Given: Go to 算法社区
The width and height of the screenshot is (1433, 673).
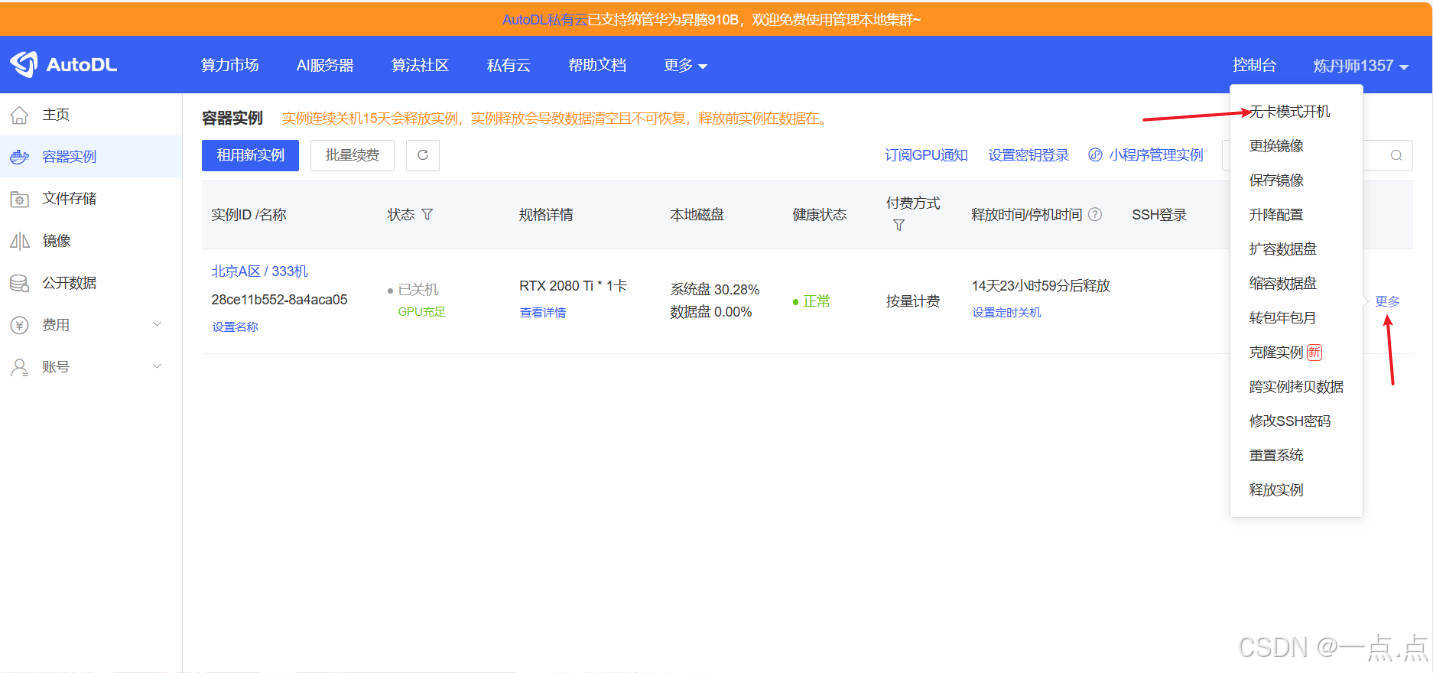Looking at the screenshot, I should [x=420, y=65].
